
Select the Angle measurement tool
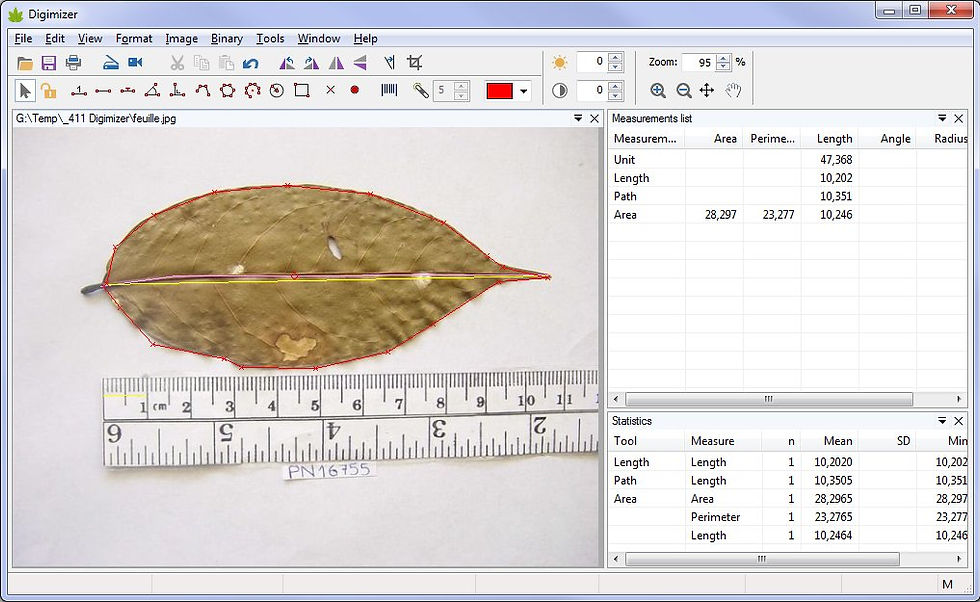[152, 90]
